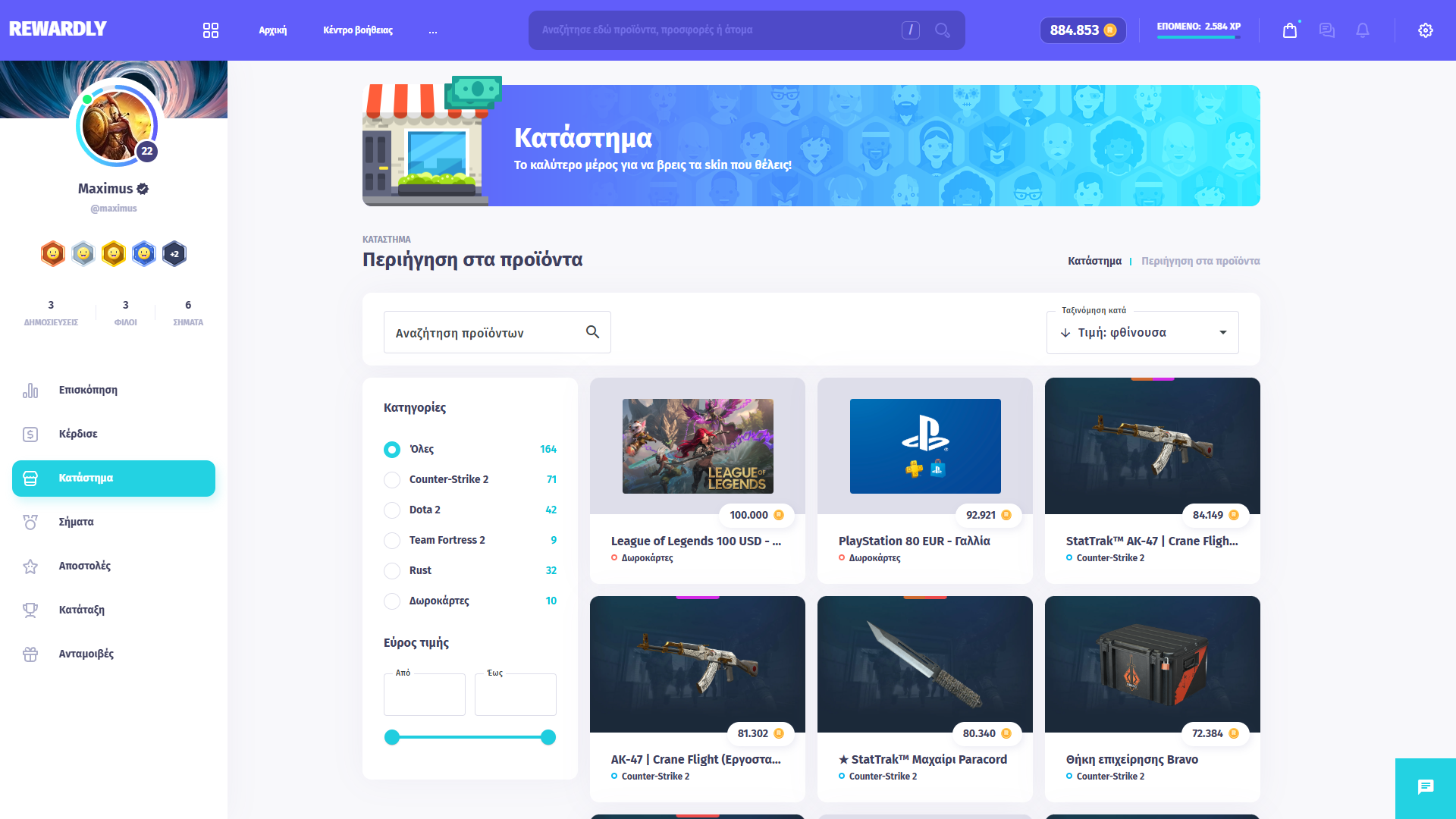Click the @maximus username link
1456x819 pixels.
pyautogui.click(x=114, y=209)
